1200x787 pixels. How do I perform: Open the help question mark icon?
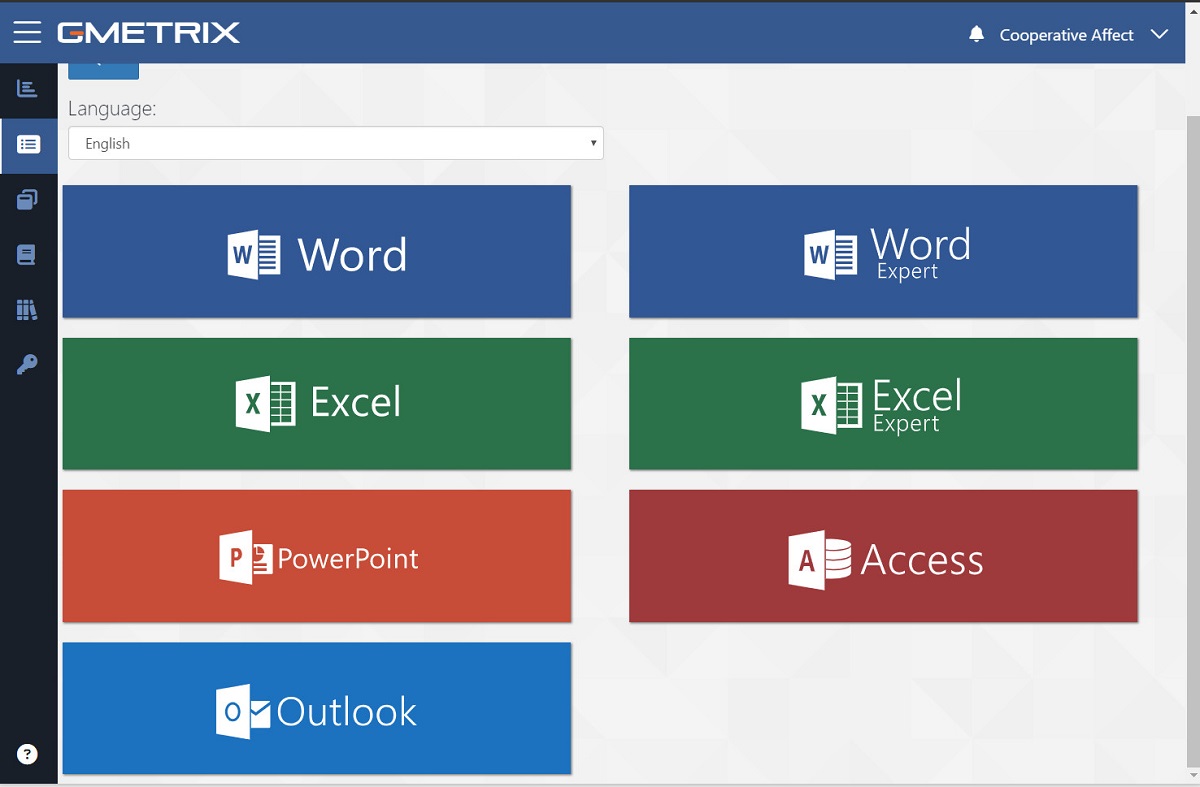click(27, 754)
